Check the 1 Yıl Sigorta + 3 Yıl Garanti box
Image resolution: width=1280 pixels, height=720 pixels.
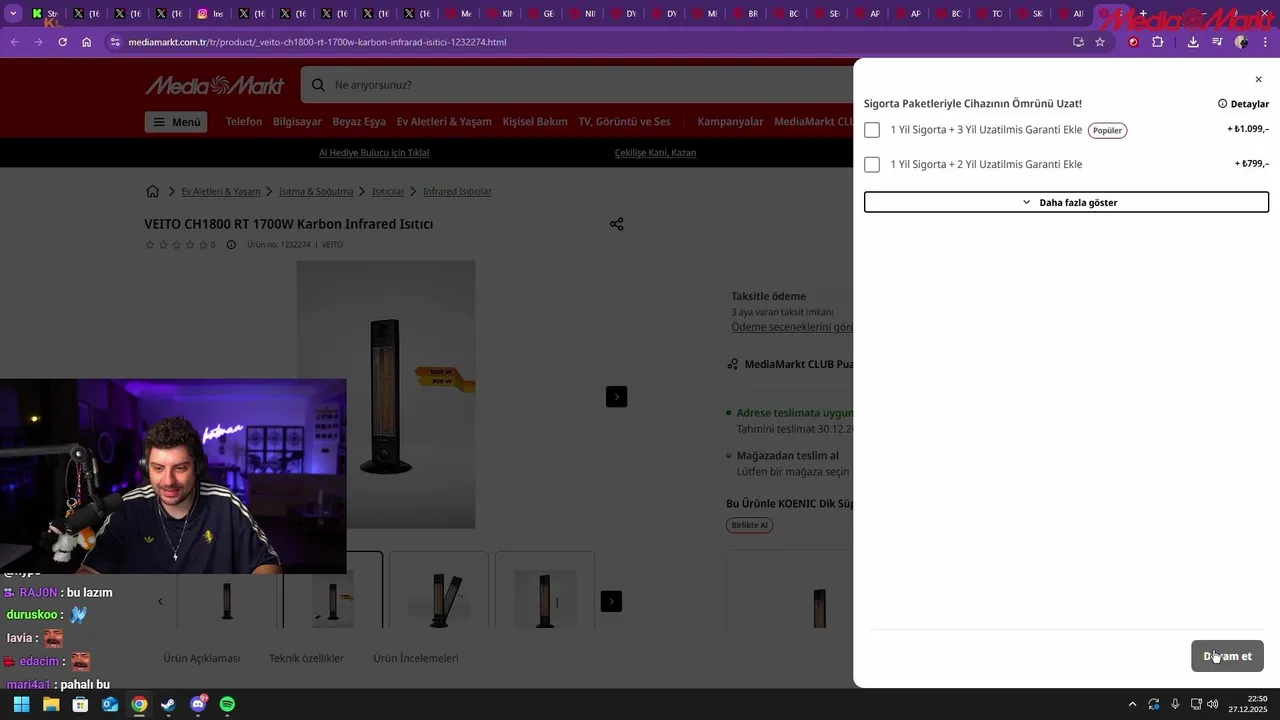point(872,130)
